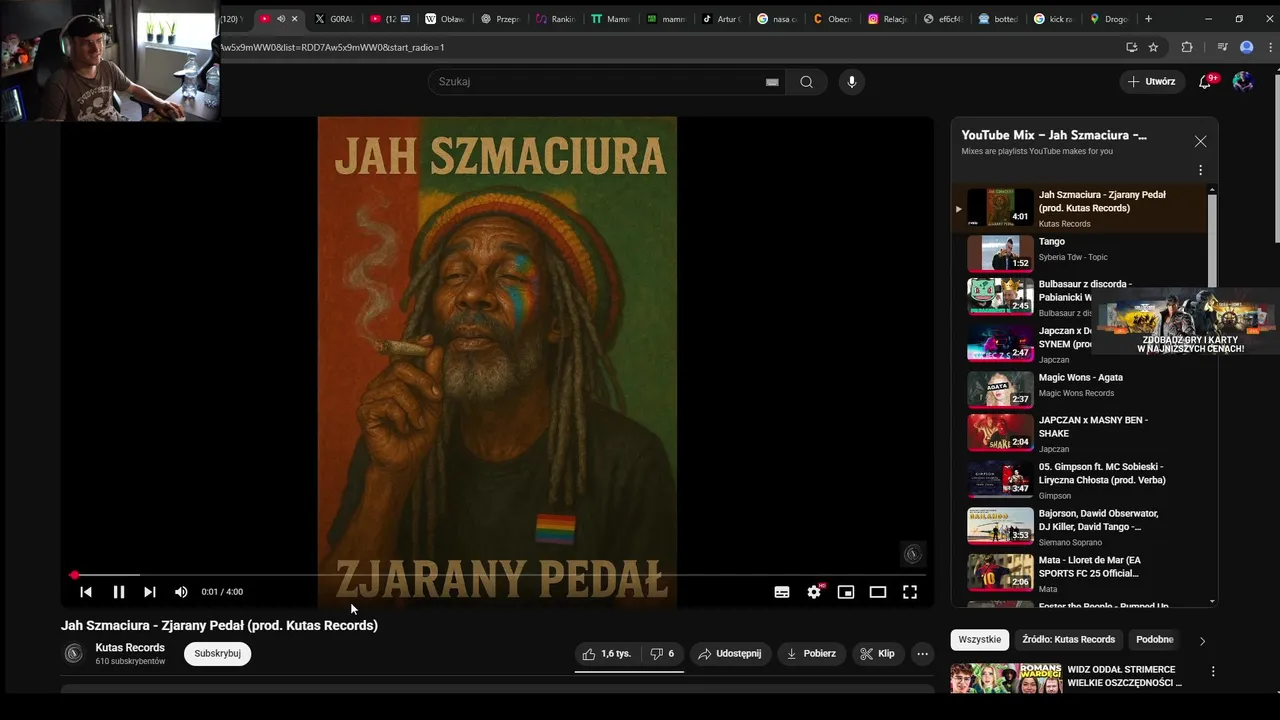Download video using Pobierz button

(811, 654)
